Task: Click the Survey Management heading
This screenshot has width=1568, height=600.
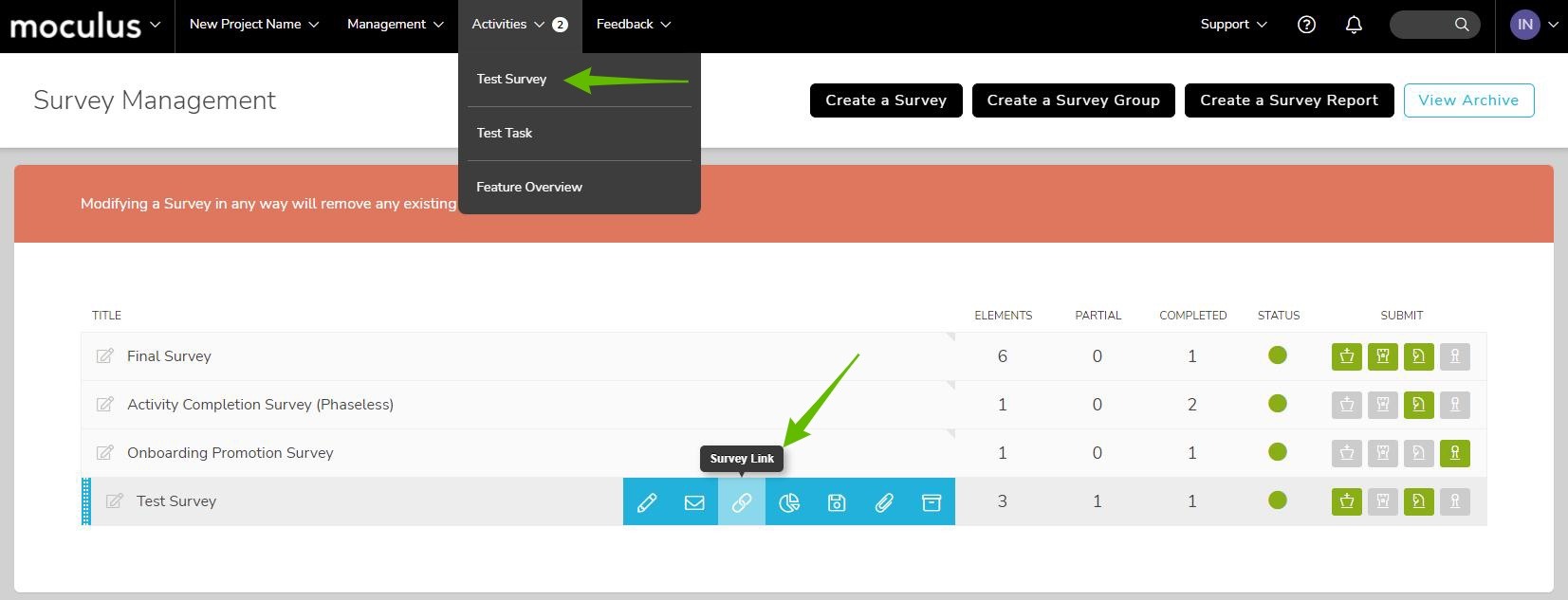Action: 155,100
